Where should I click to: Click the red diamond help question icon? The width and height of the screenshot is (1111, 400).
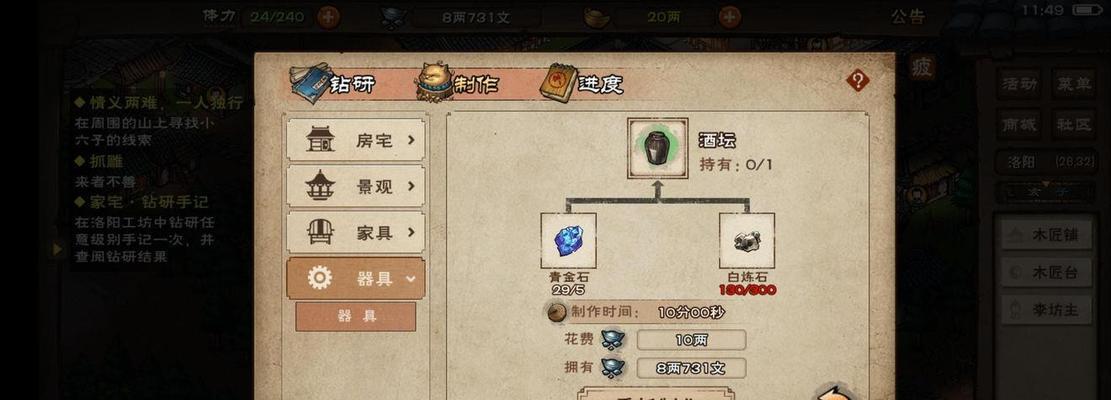point(857,80)
